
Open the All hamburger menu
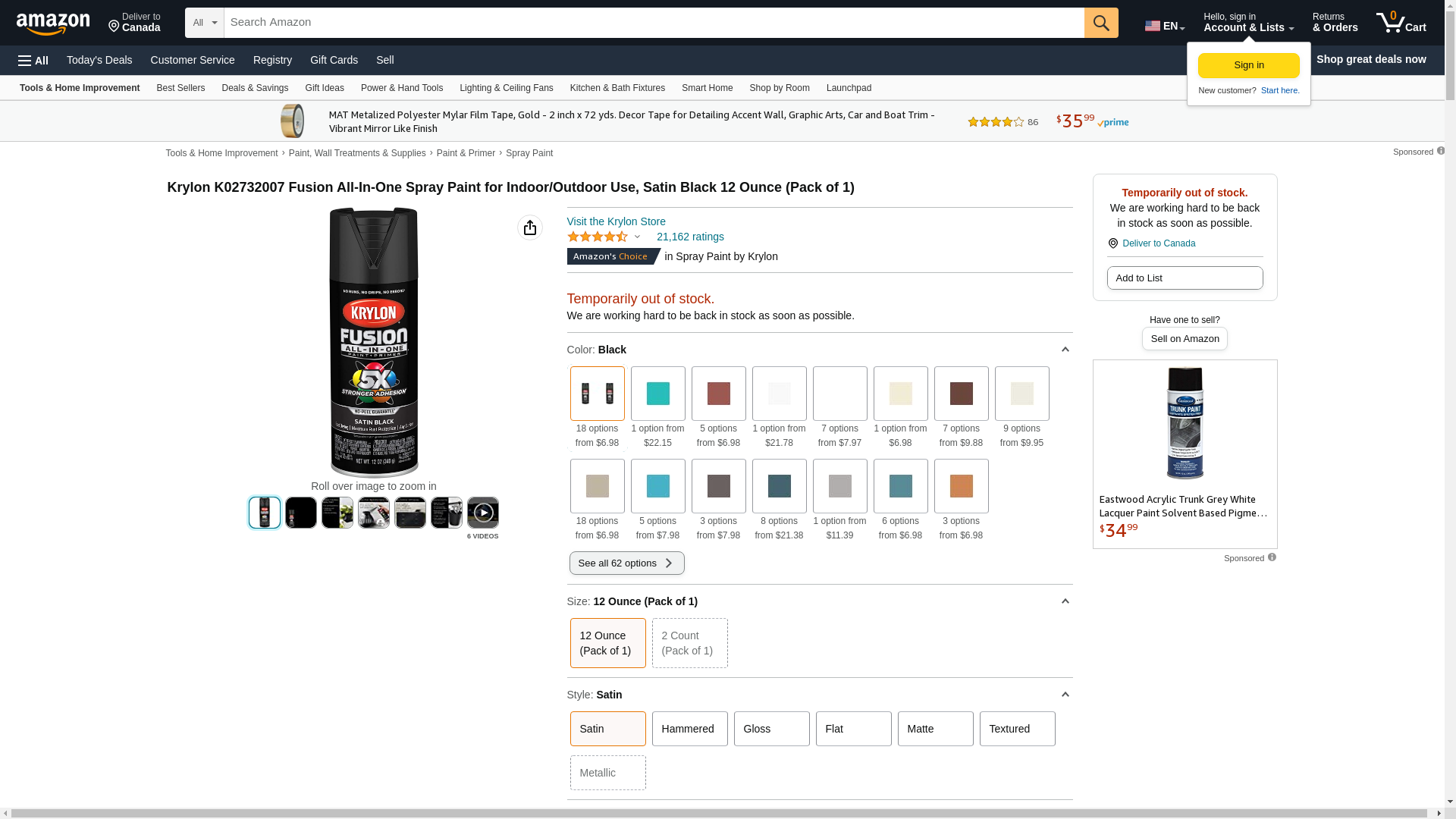tap(33, 60)
